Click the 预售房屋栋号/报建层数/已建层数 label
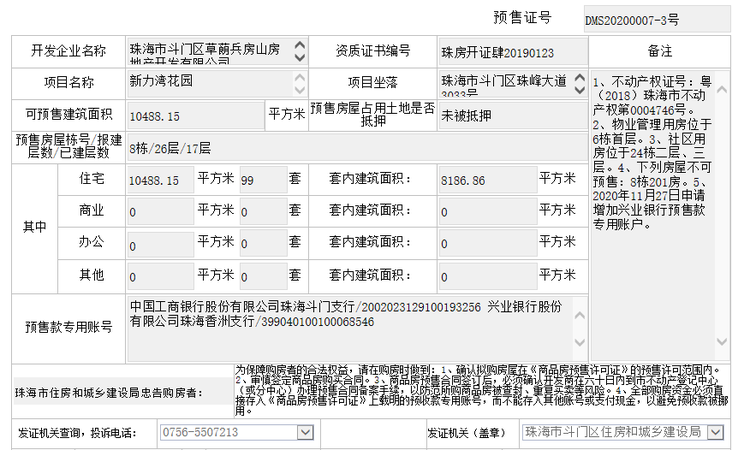750x450 pixels. [68, 146]
